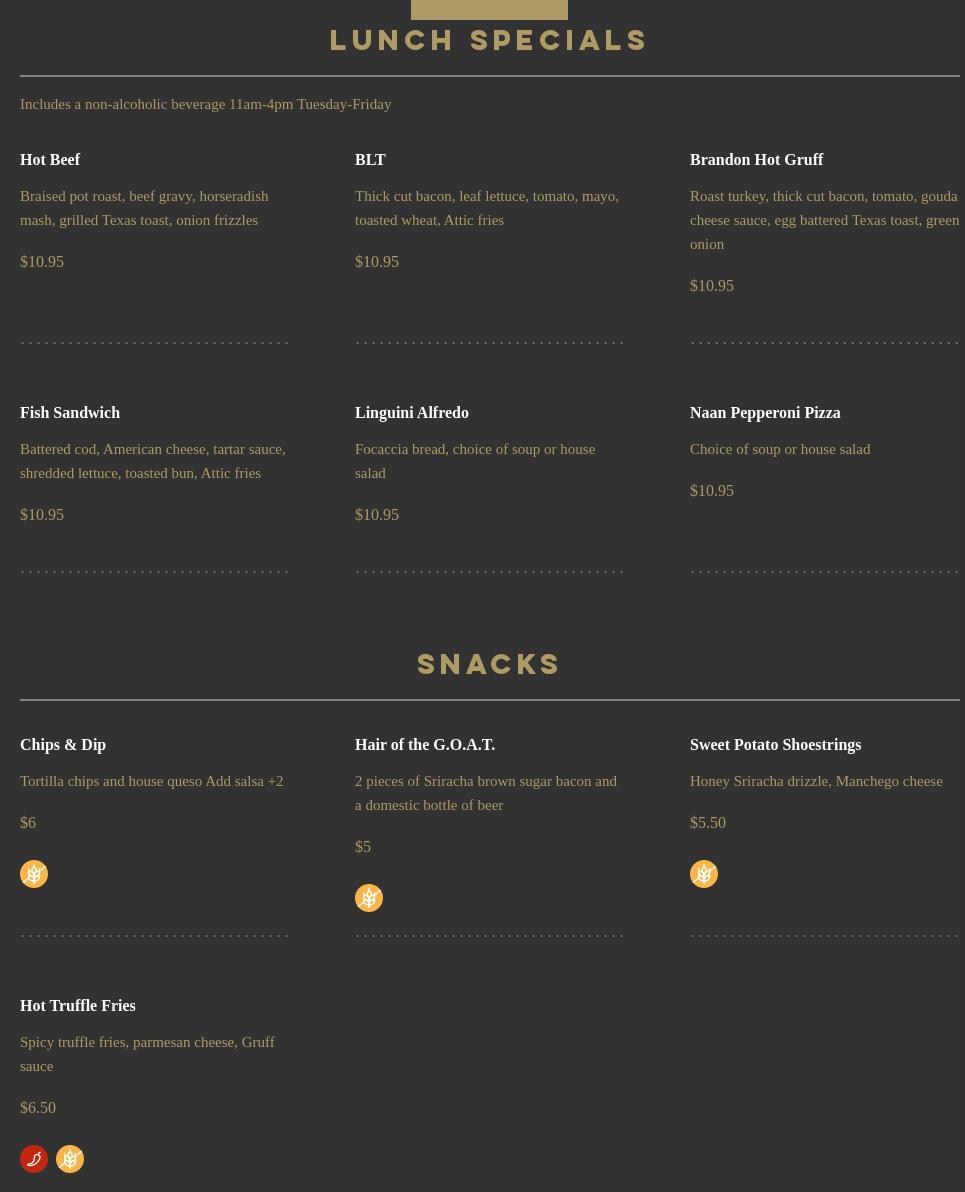Select the Hair of the G.O.A.T. title

pos(425,745)
